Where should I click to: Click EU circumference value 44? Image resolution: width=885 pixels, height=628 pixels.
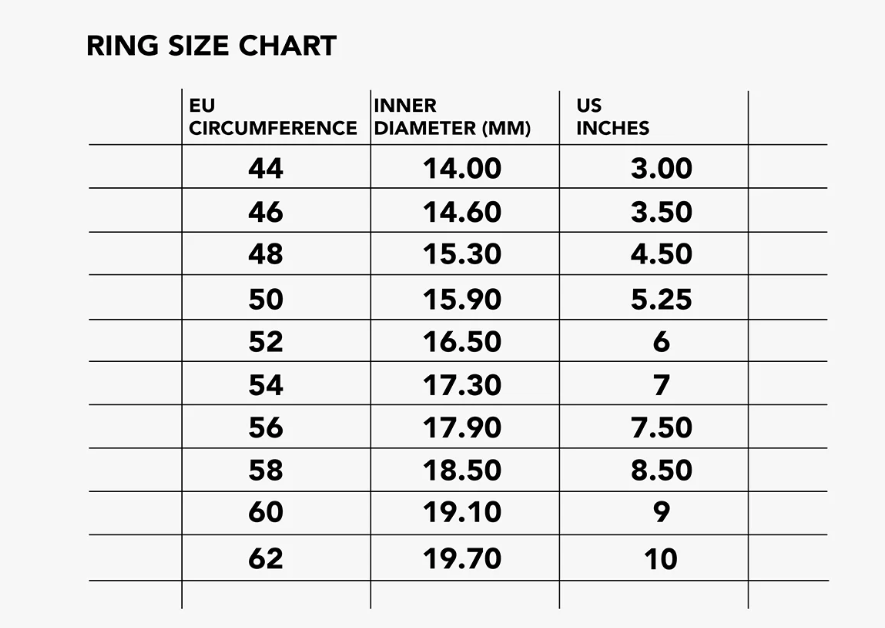click(x=266, y=168)
